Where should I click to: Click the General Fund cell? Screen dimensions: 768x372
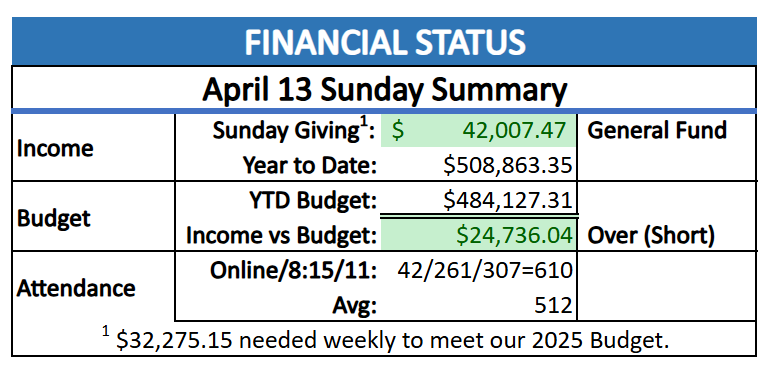click(x=656, y=131)
